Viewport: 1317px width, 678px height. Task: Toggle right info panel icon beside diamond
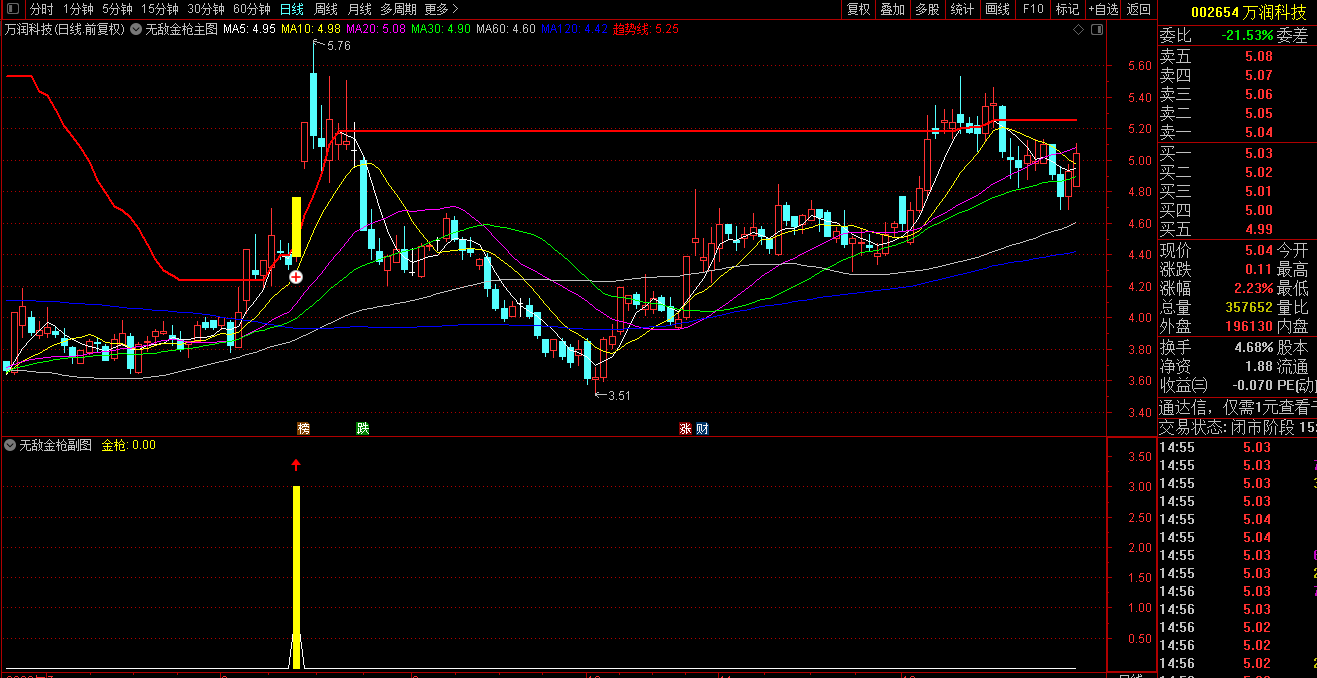click(x=1095, y=30)
